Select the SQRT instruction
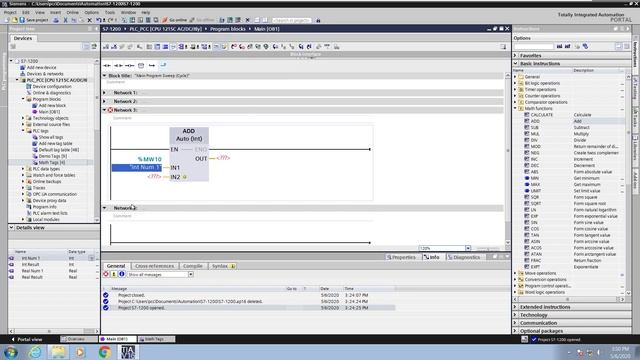The image size is (640, 360). [x=536, y=204]
